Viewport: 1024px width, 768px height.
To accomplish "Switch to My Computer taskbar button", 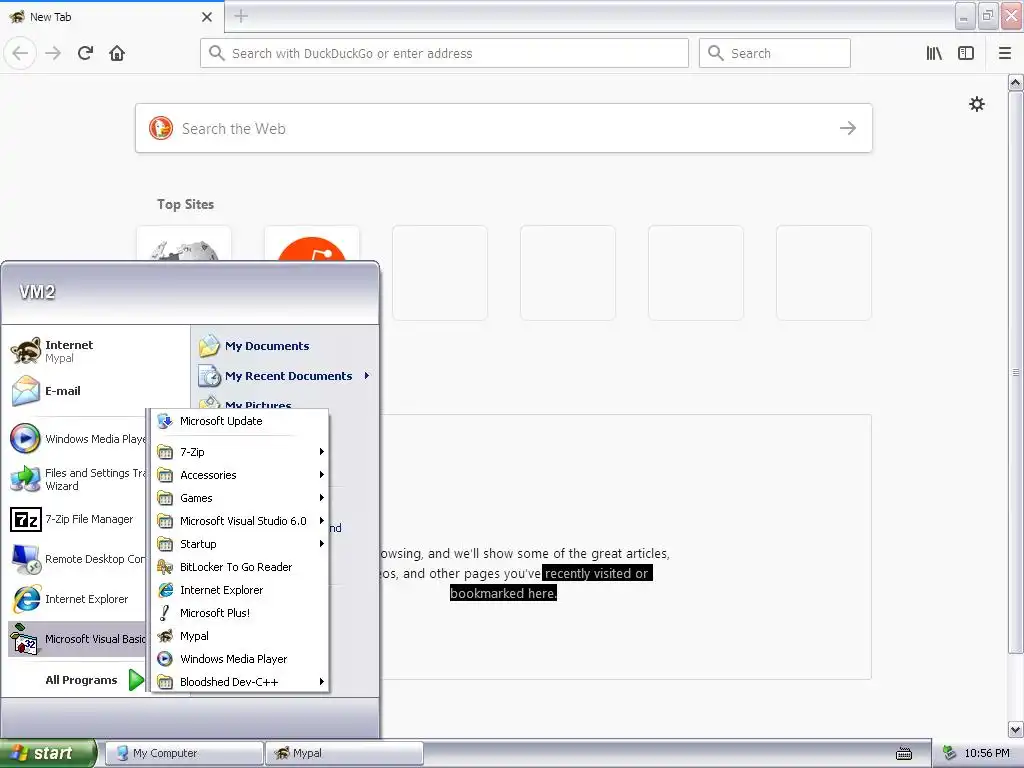I will pos(185,753).
